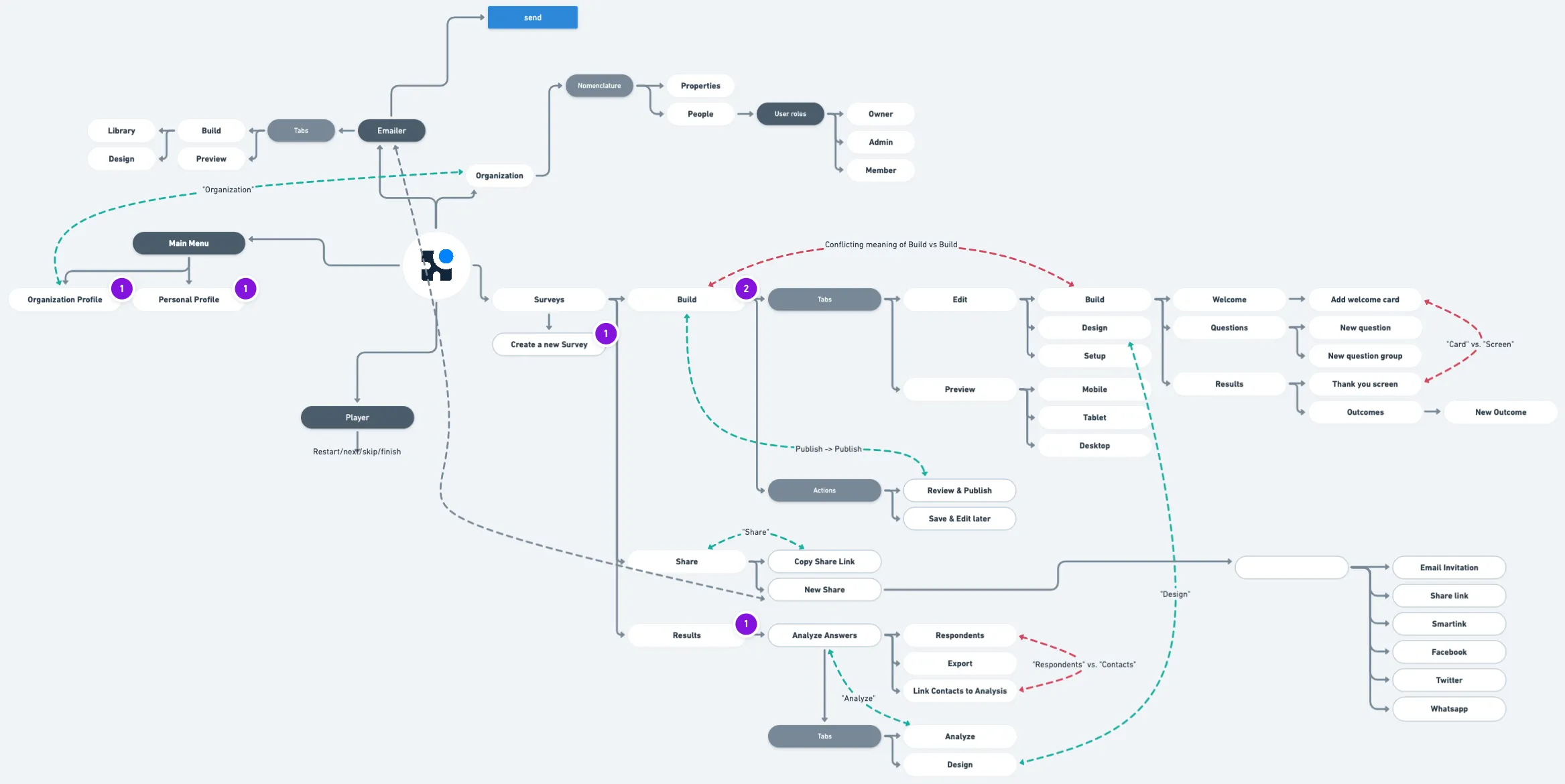Click the Mobile preview node

[1094, 389]
